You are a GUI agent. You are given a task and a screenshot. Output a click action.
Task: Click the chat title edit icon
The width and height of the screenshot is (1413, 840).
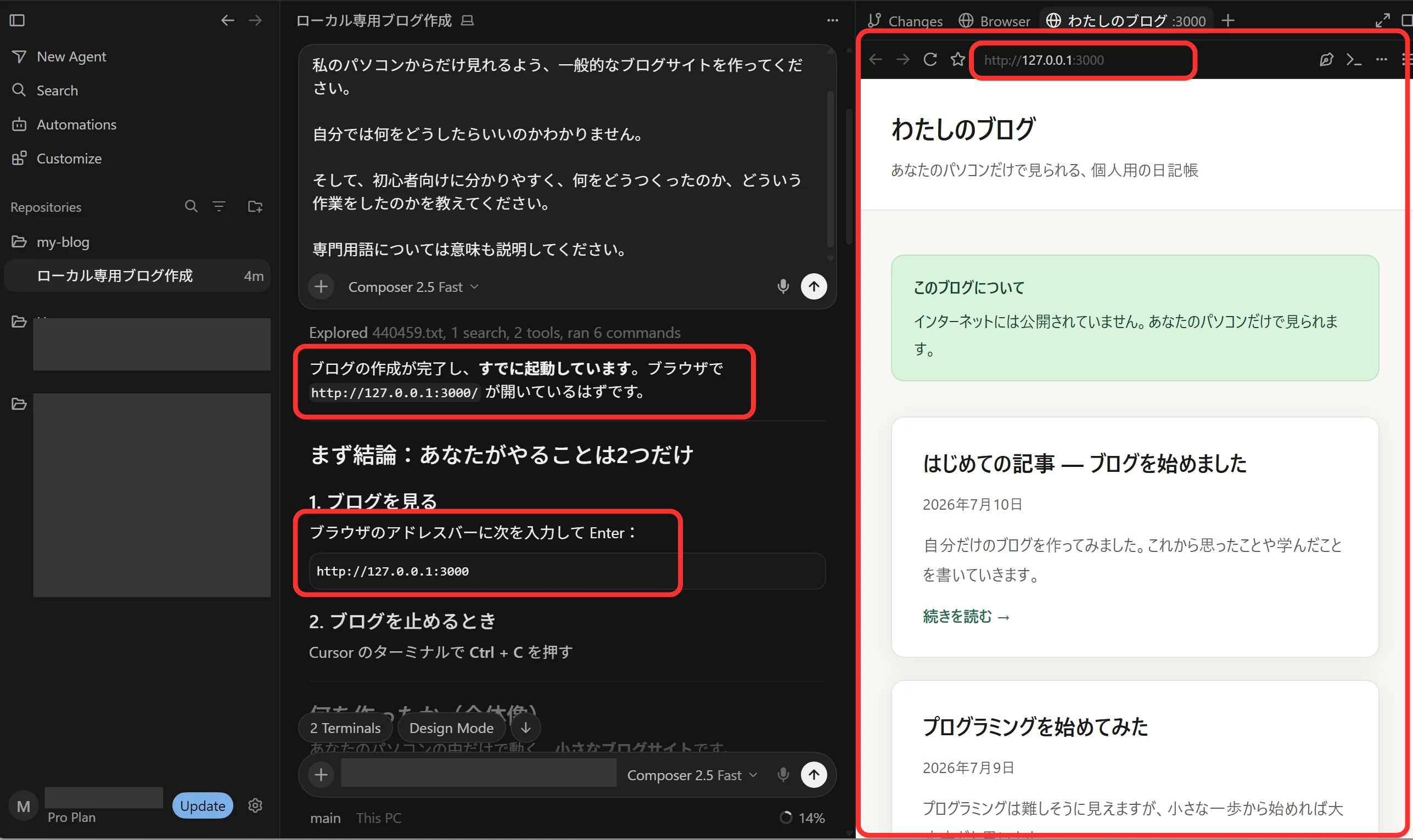pos(467,21)
